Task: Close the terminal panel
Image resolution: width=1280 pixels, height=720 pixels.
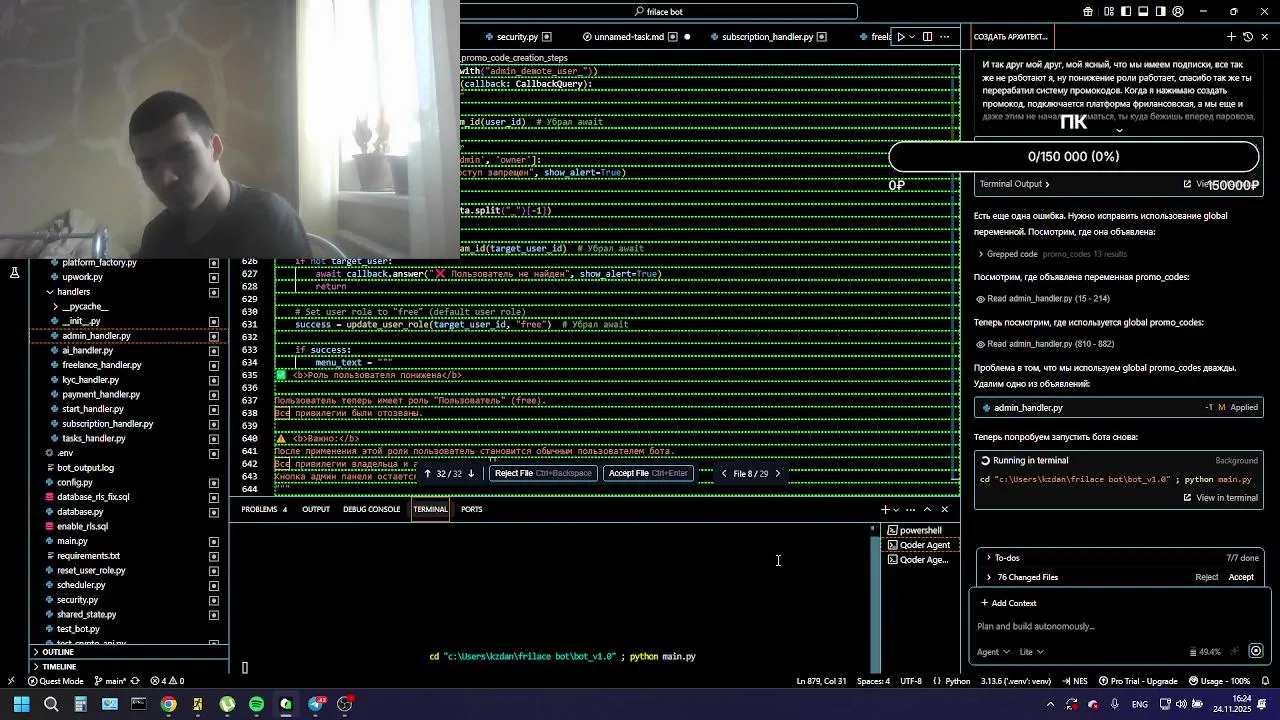Action: tap(944, 510)
